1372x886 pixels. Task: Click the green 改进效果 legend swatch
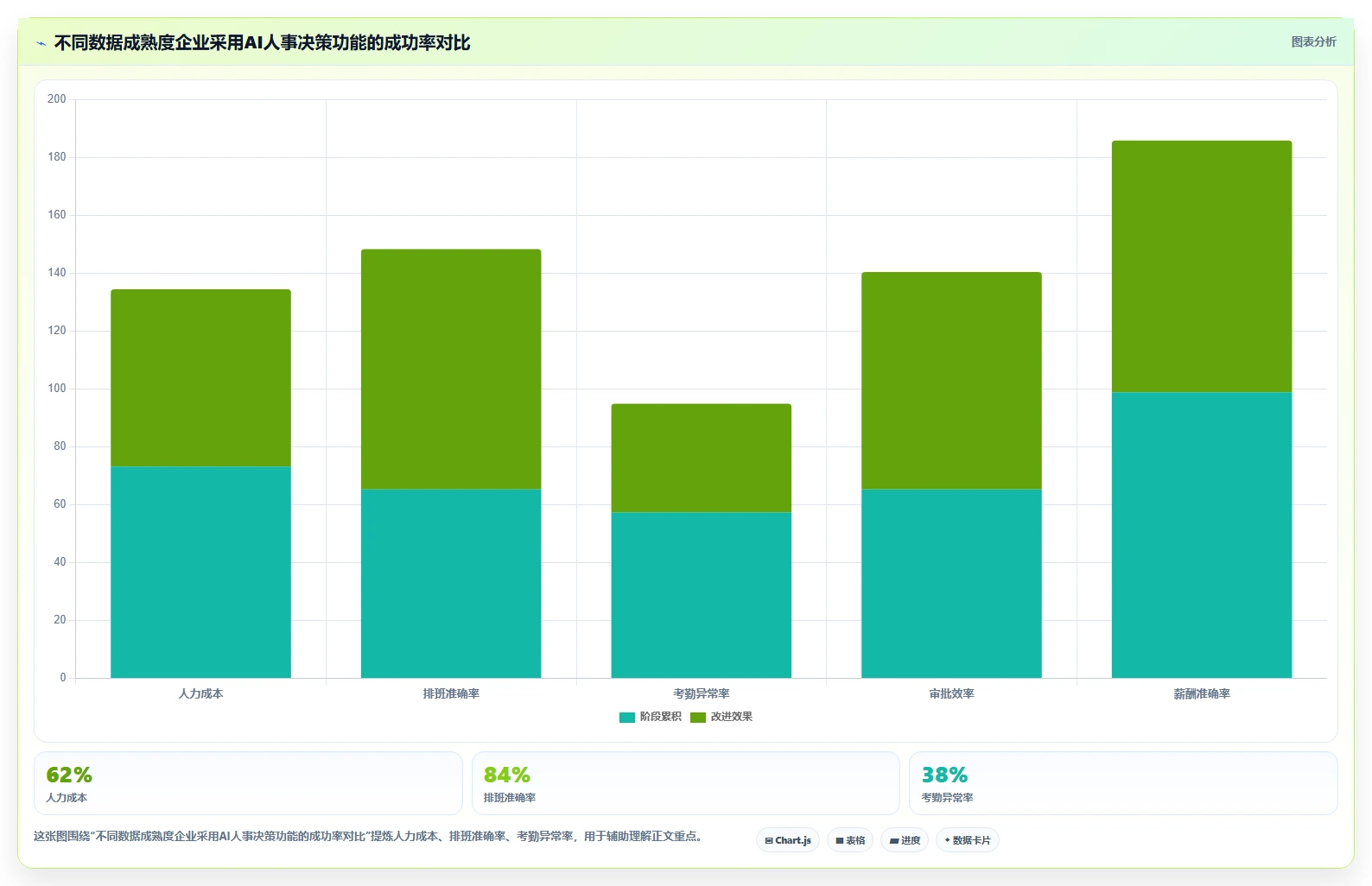(698, 718)
